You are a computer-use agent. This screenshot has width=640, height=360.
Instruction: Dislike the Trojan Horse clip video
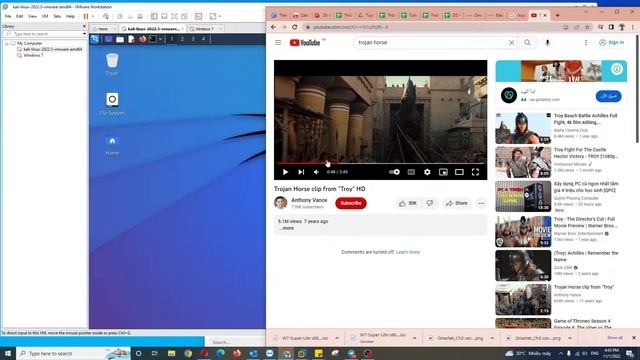pos(430,203)
